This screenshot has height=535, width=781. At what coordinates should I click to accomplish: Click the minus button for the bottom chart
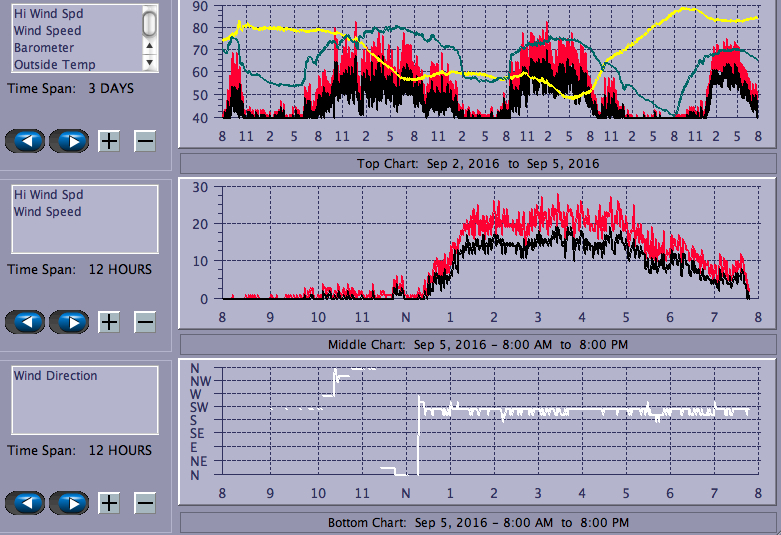[x=145, y=503]
